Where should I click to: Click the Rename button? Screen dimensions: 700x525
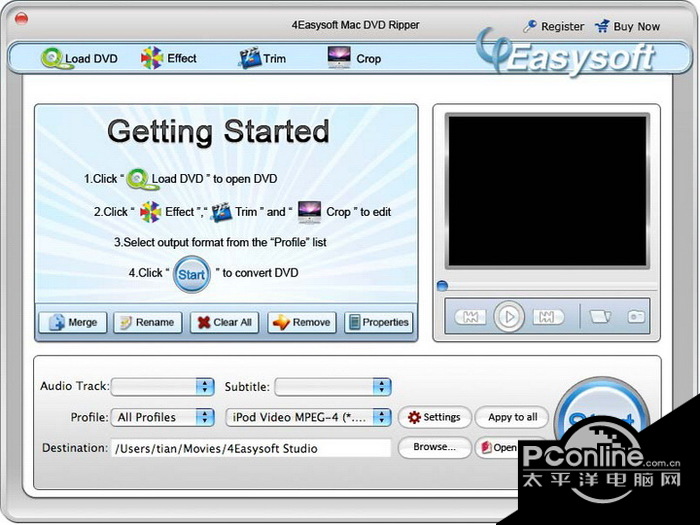148,322
